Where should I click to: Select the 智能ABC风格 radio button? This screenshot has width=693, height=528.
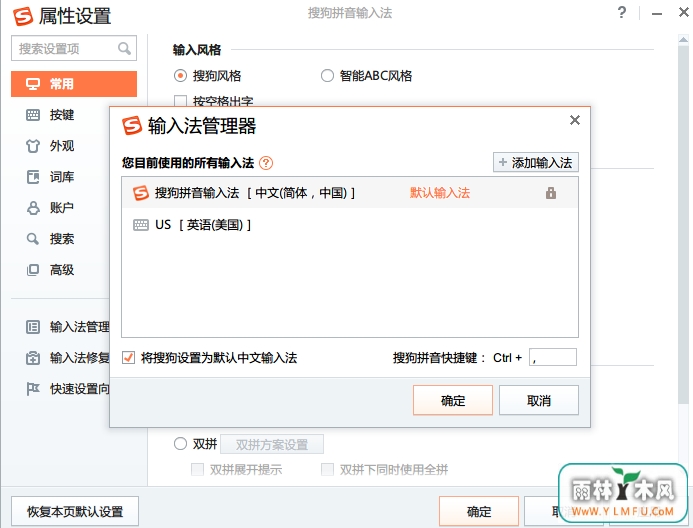327,76
